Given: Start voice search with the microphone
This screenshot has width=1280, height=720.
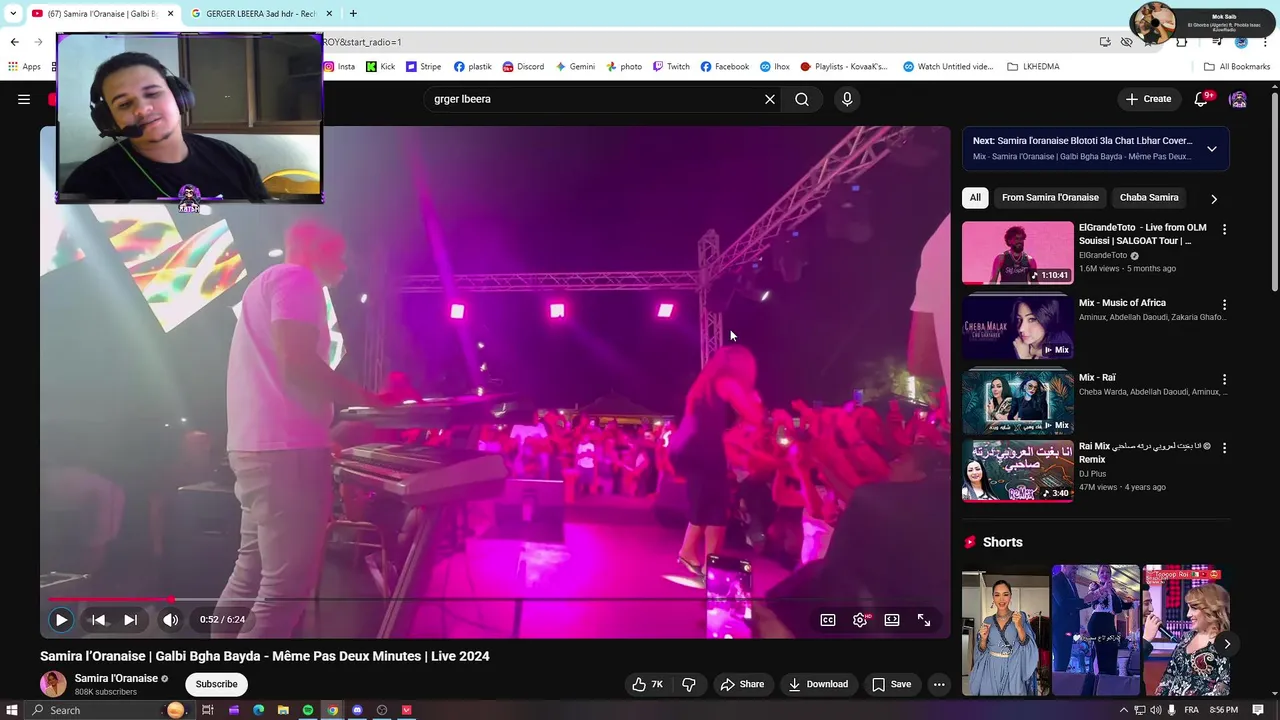Looking at the screenshot, I should pyautogui.click(x=847, y=99).
